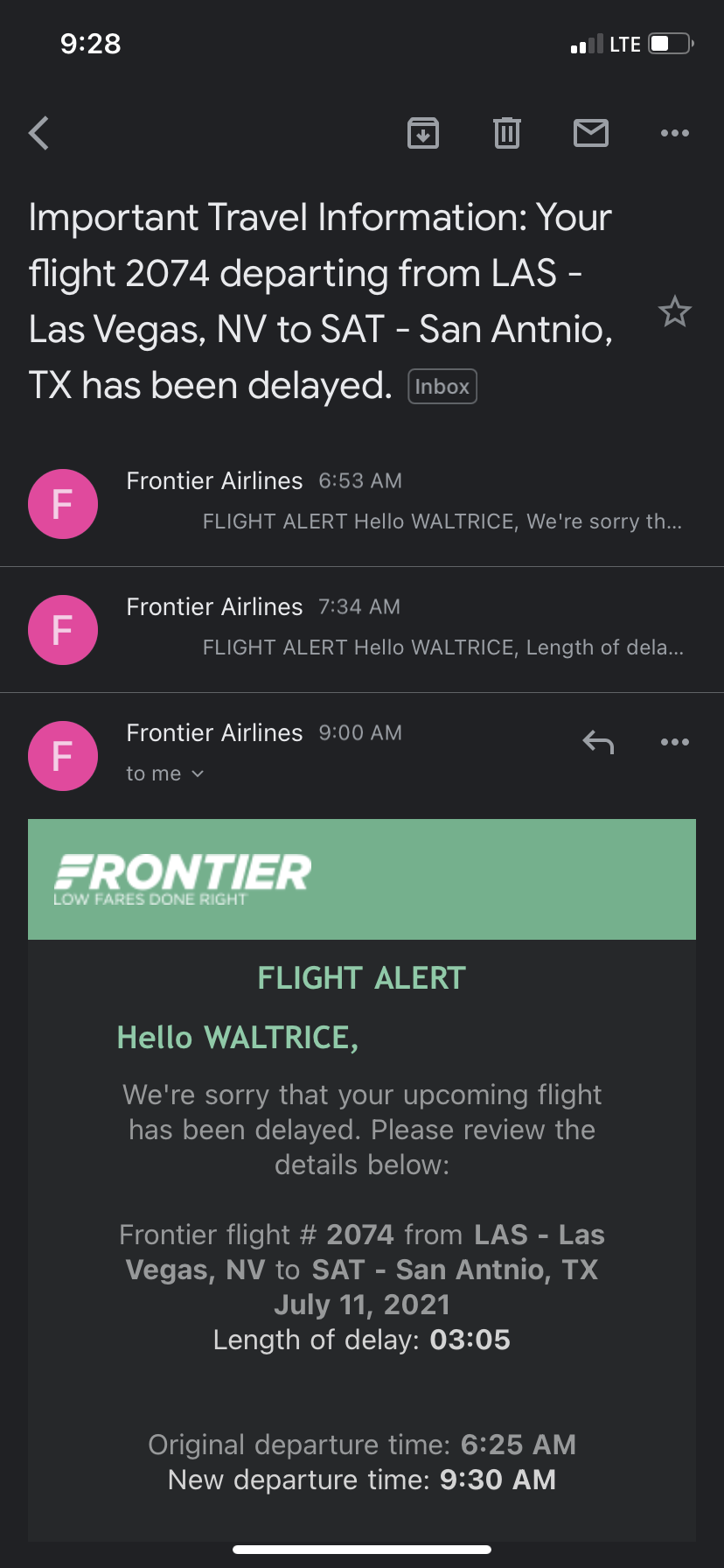Delete the conversation with trash icon
The height and width of the screenshot is (1568, 724).
tap(507, 133)
